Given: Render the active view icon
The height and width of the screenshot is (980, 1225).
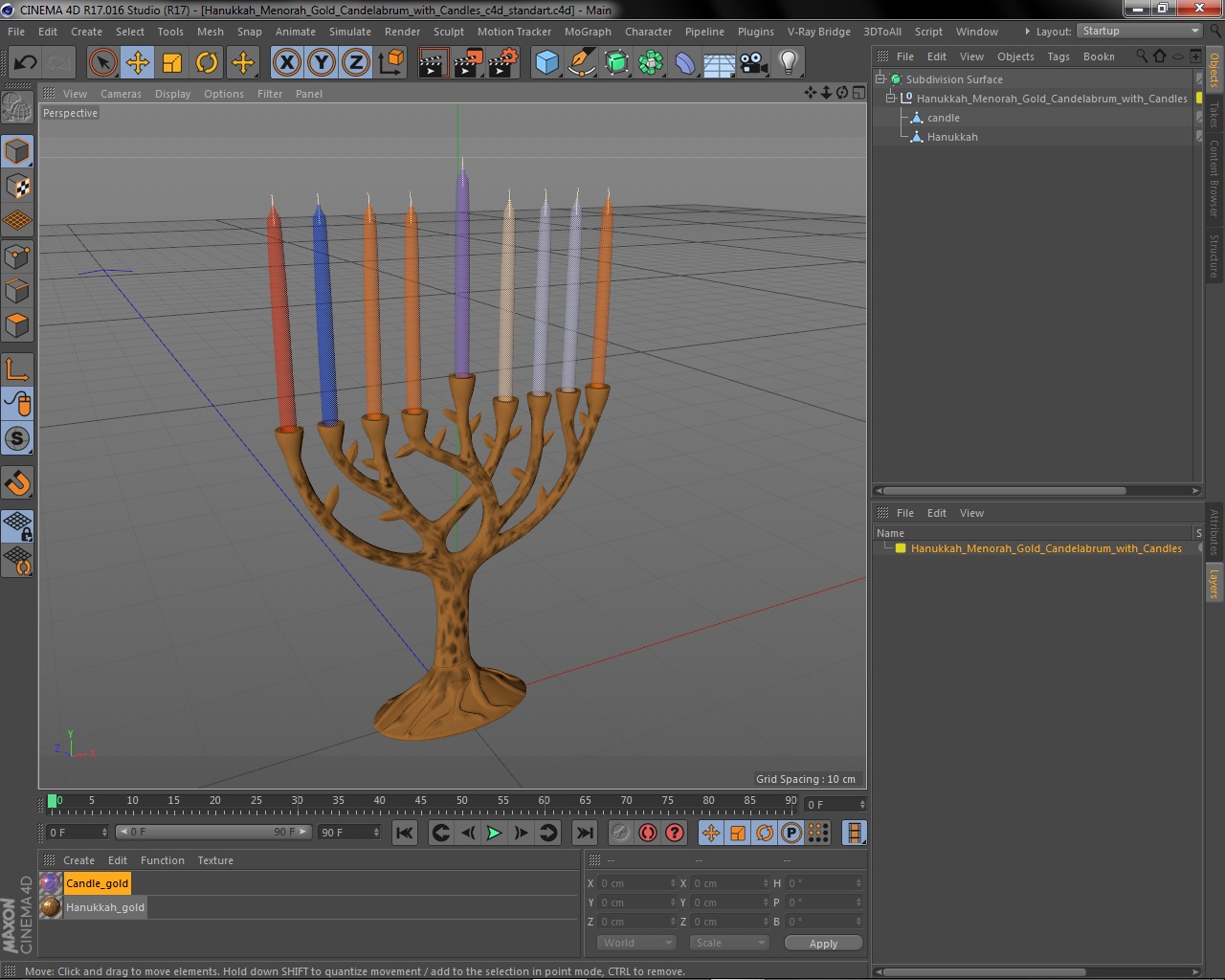Looking at the screenshot, I should (433, 63).
